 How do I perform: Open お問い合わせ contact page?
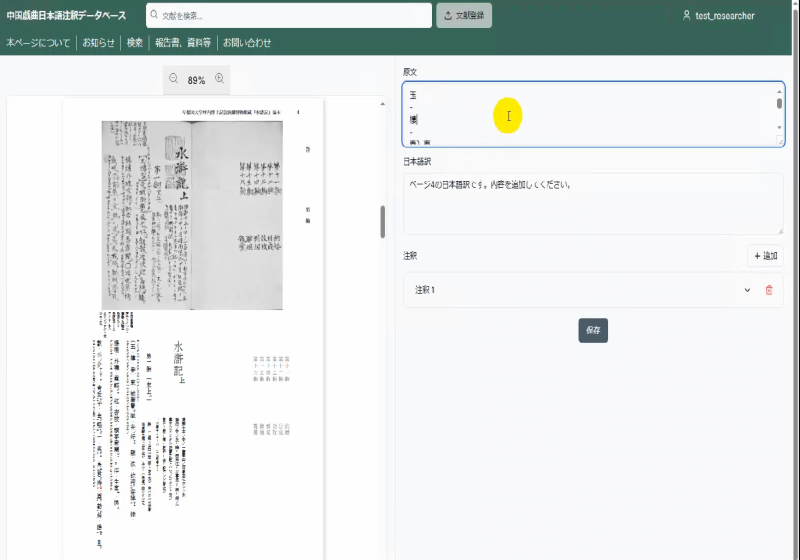tap(247, 43)
